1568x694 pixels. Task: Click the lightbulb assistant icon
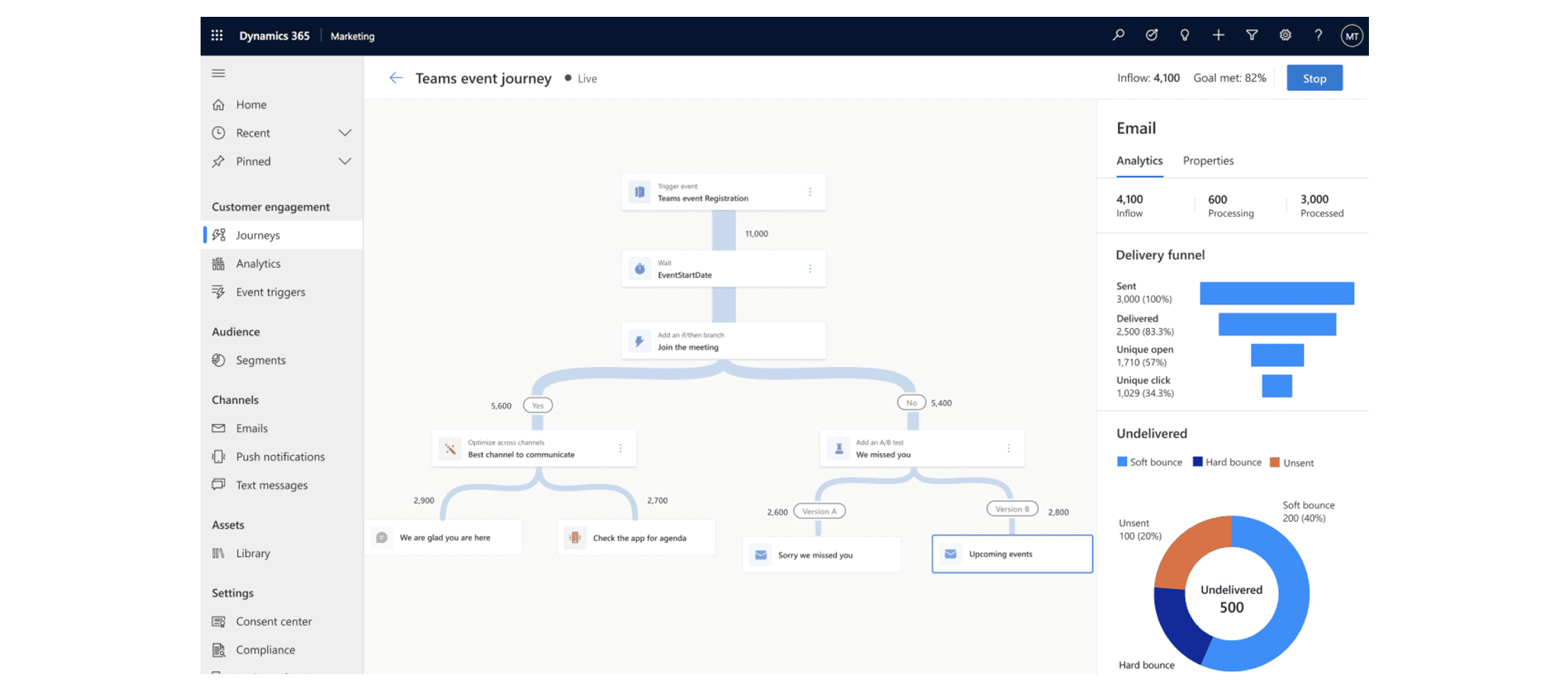tap(1184, 35)
